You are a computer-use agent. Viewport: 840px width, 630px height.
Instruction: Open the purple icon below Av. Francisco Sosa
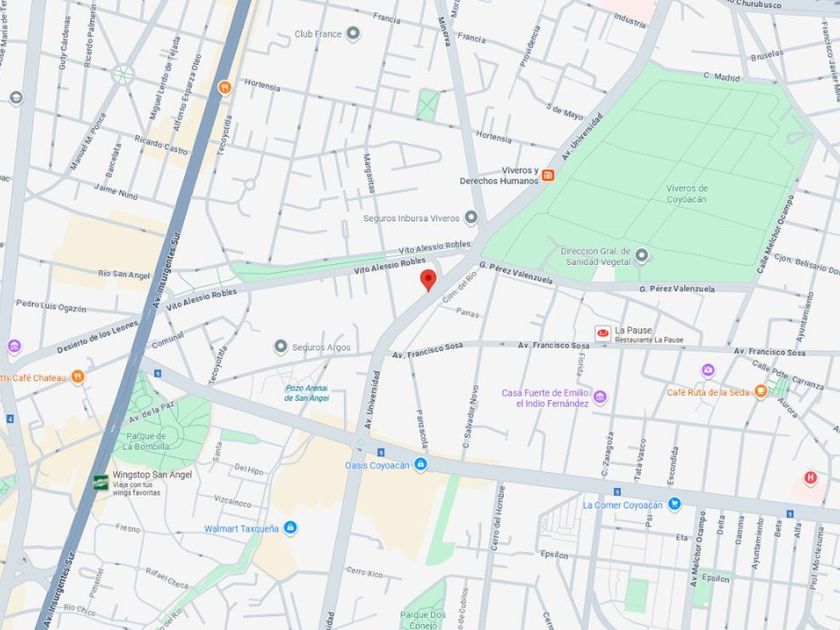708,370
